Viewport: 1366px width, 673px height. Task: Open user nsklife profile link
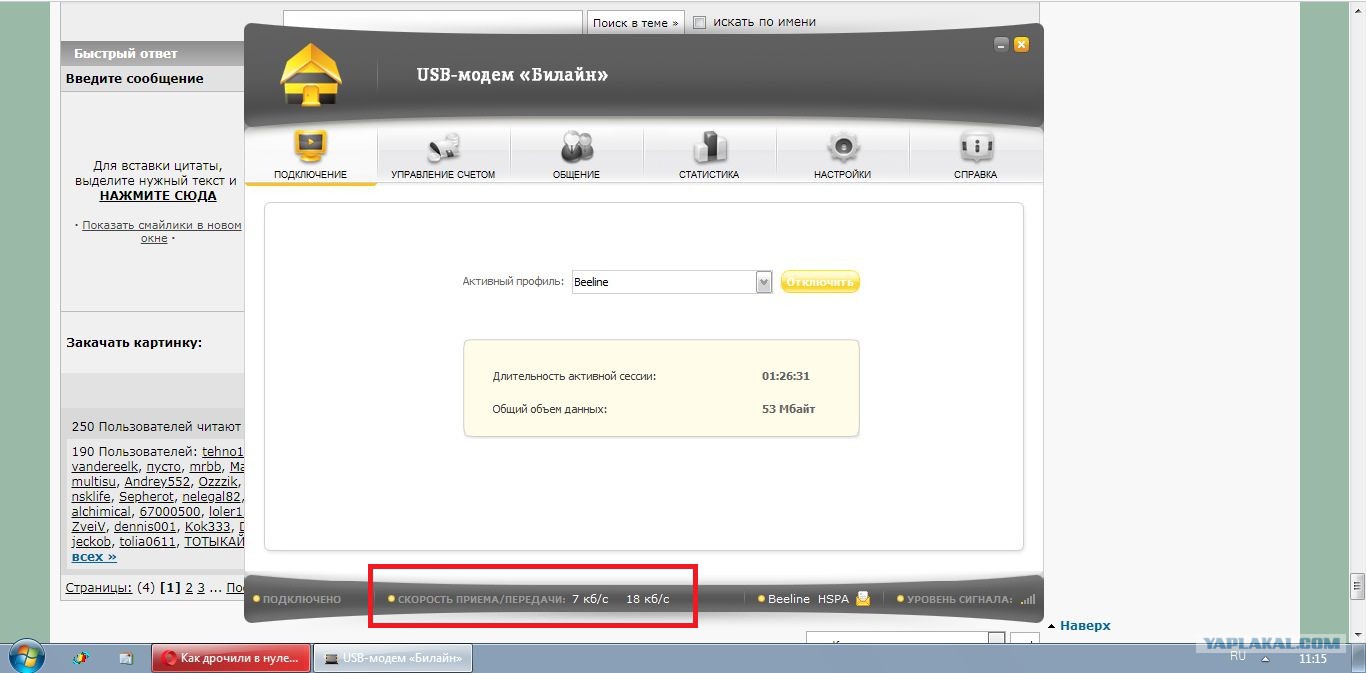[91, 497]
